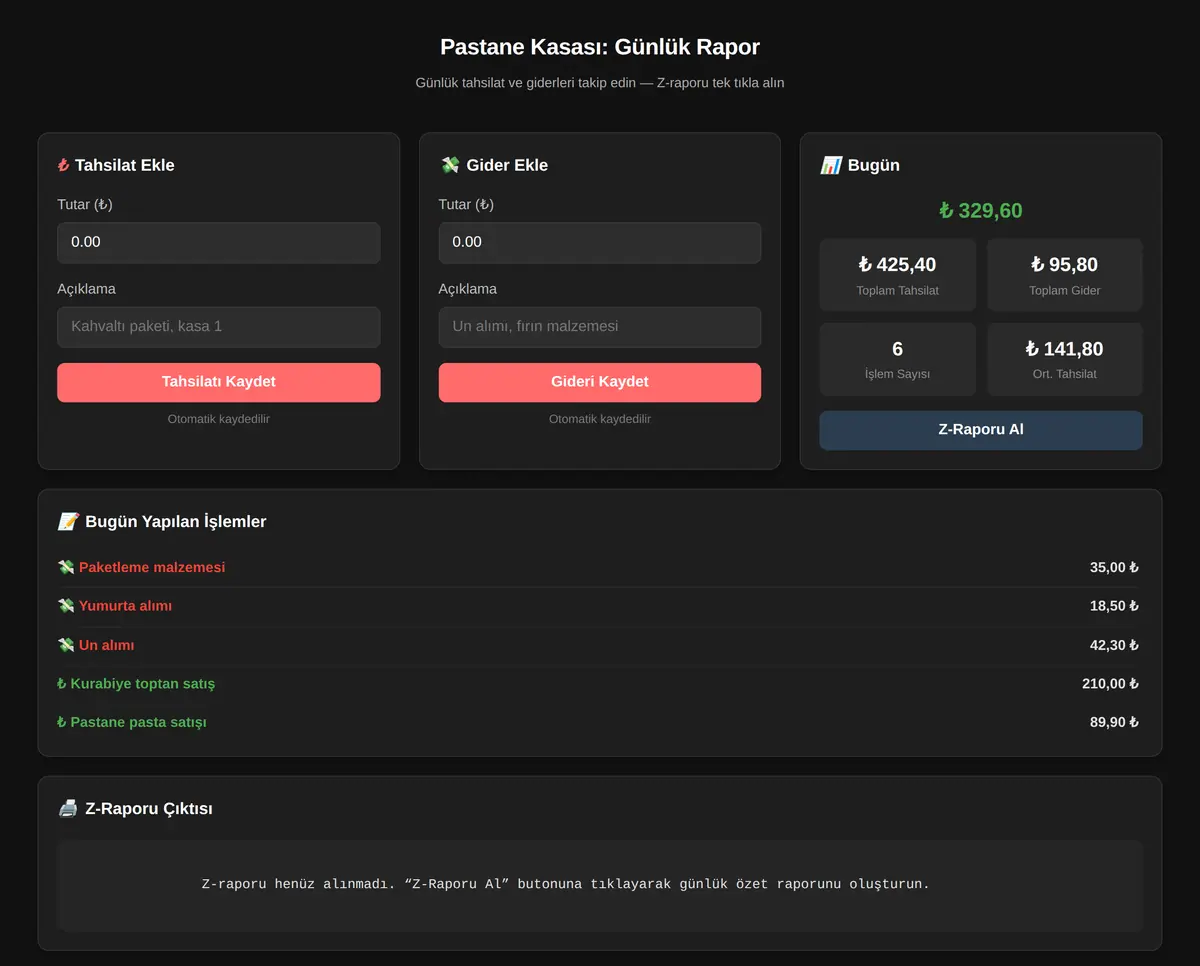Click the 42,30 ₺ amount
Screen dimensions: 1200x966
coord(1115,645)
